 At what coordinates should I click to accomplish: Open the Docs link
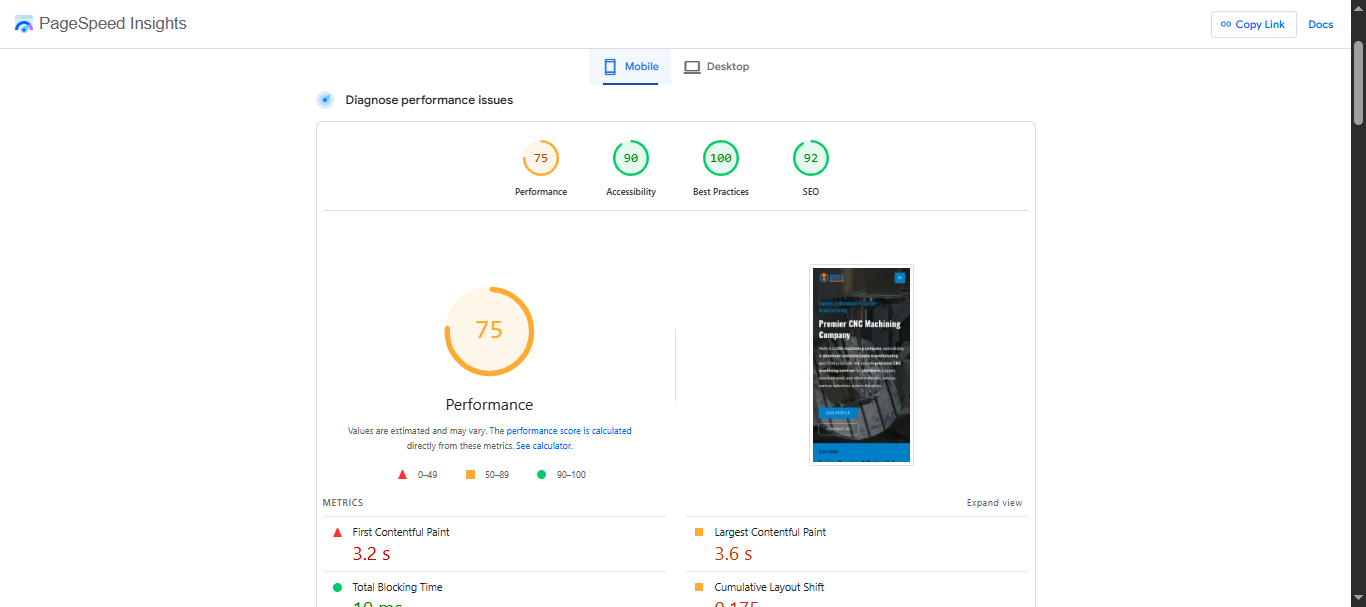[1321, 24]
